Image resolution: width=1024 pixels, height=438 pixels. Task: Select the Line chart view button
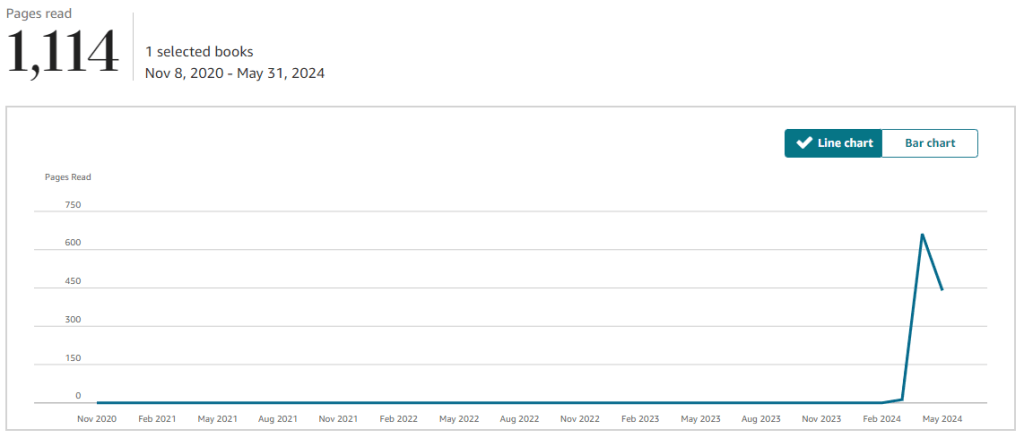834,143
